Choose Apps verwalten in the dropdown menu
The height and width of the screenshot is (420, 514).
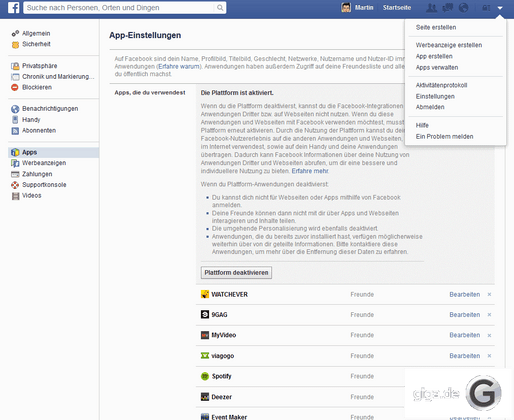click(437, 67)
